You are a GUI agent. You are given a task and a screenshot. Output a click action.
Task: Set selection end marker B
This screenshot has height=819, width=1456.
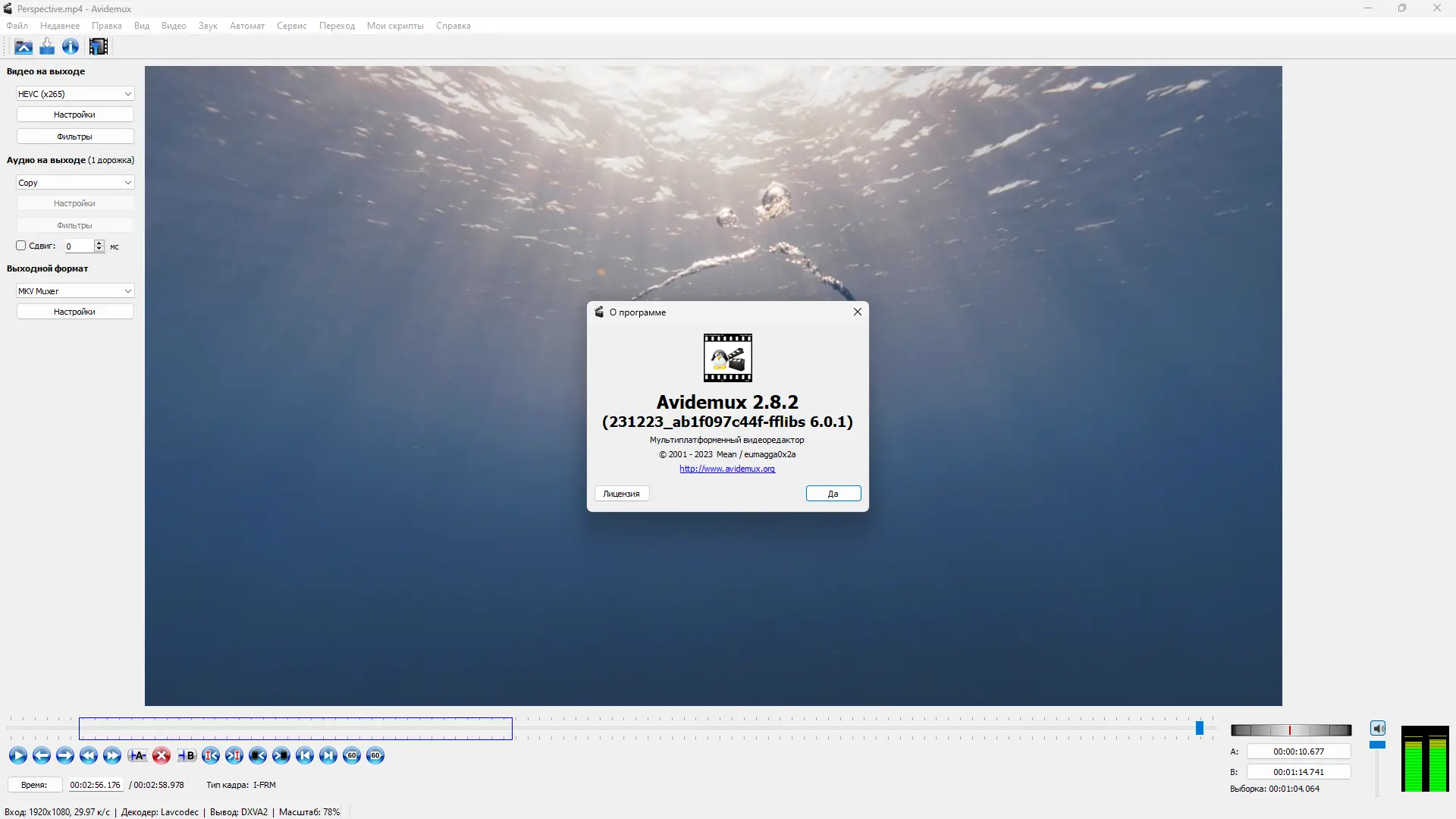[x=187, y=755]
